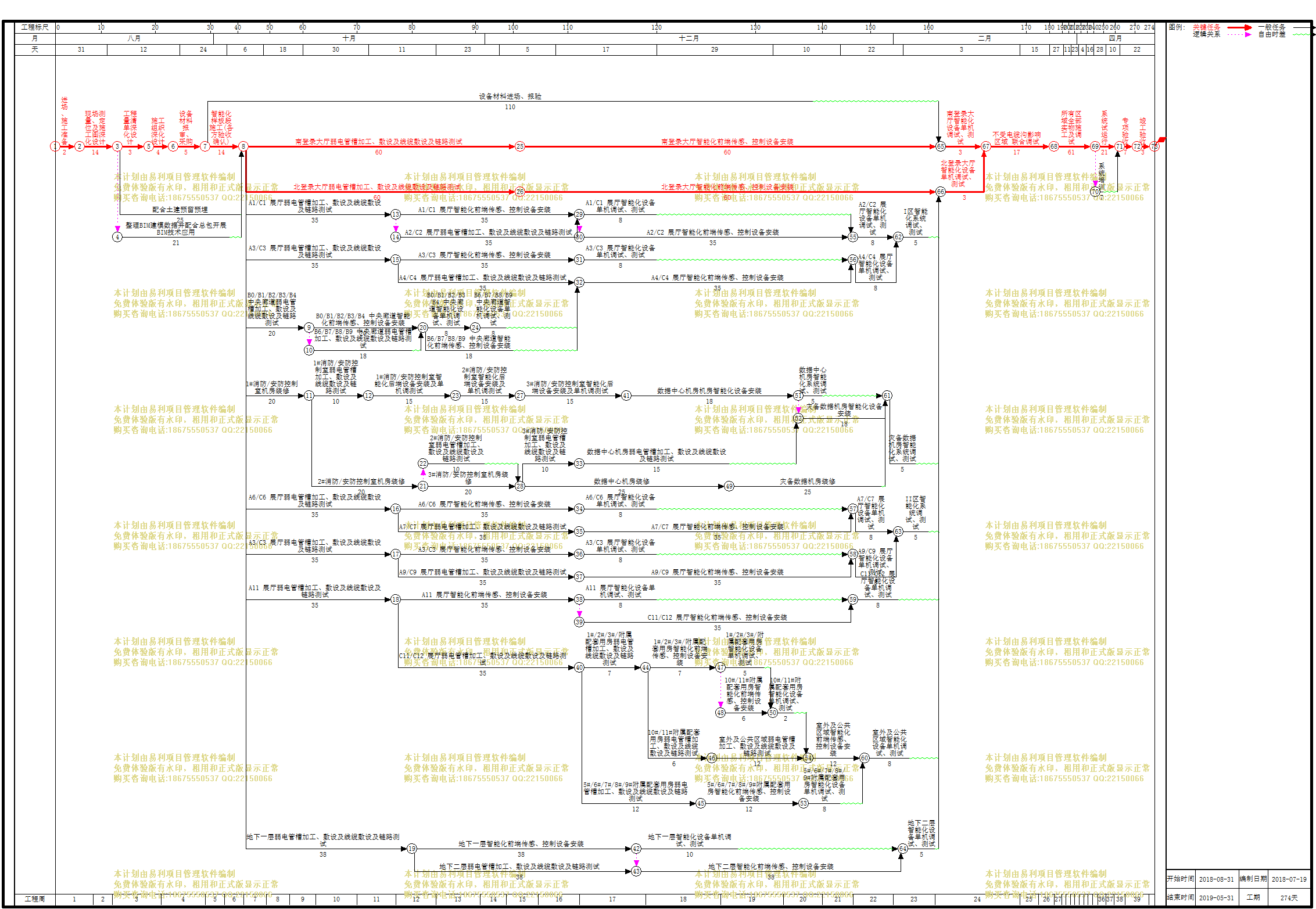Select 'A6/C6 展厅智能化前端传感、控制设备安装' label

[x=485, y=504]
